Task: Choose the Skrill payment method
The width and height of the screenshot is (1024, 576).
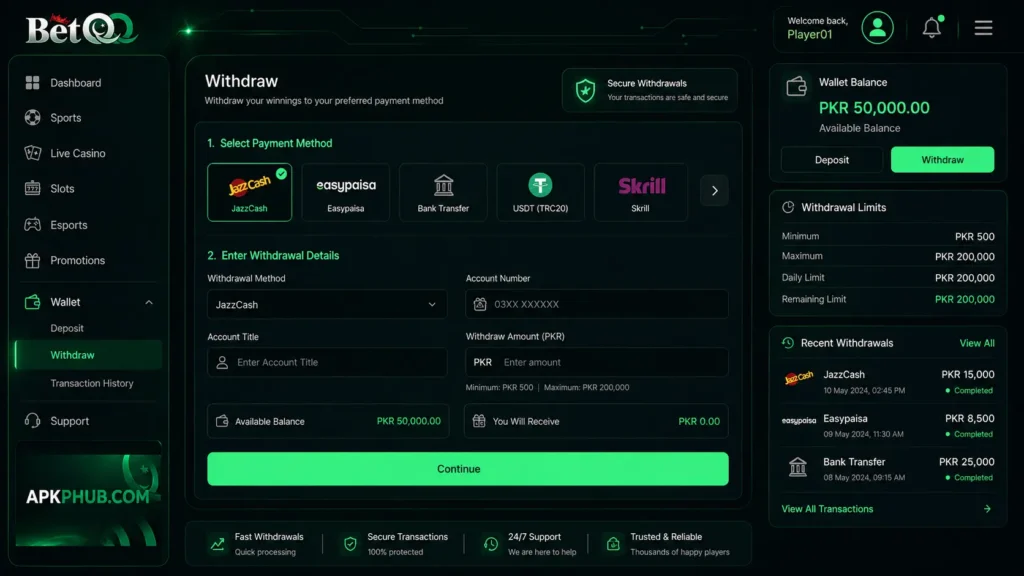Action: (641, 192)
